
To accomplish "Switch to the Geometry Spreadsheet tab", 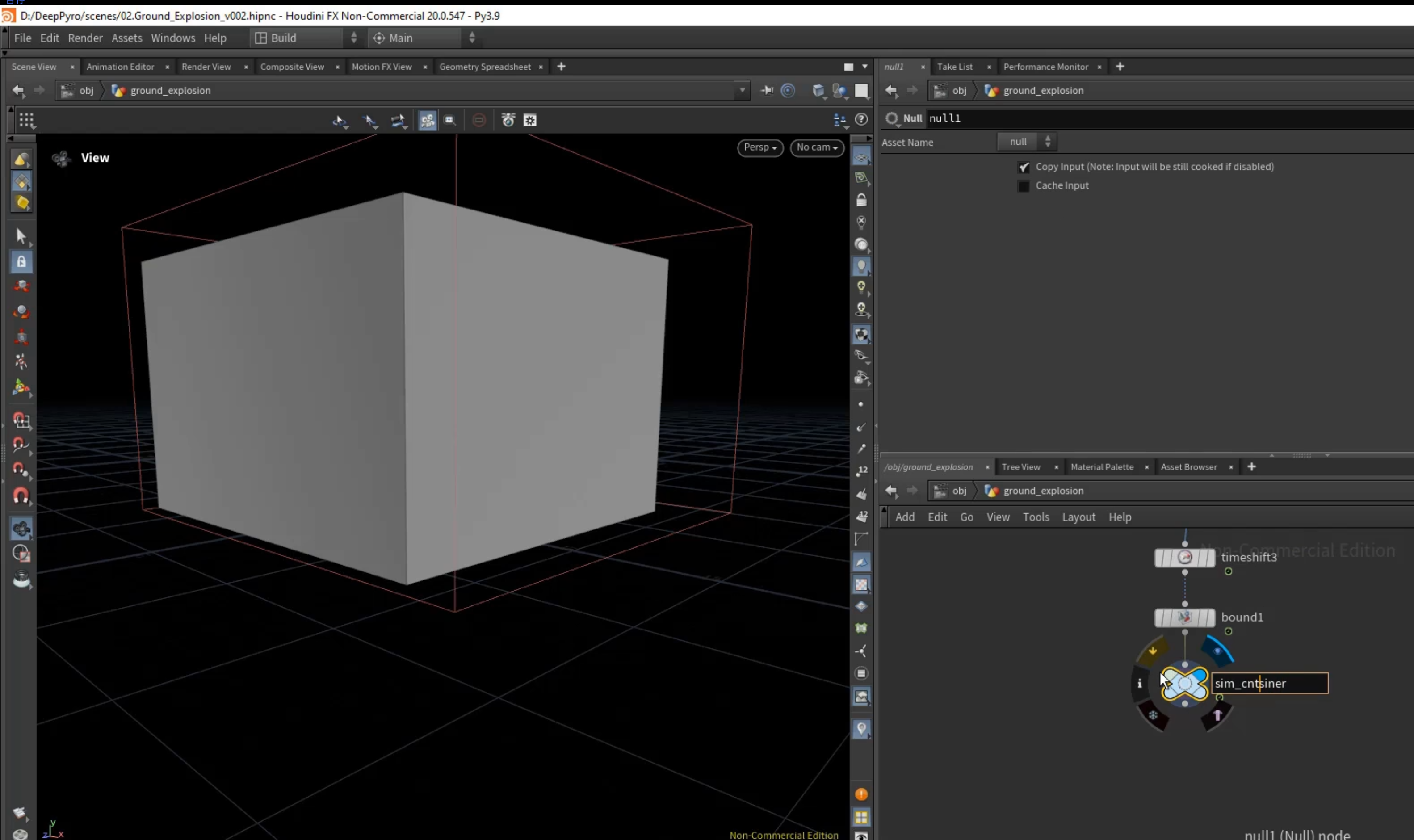I will coord(485,67).
